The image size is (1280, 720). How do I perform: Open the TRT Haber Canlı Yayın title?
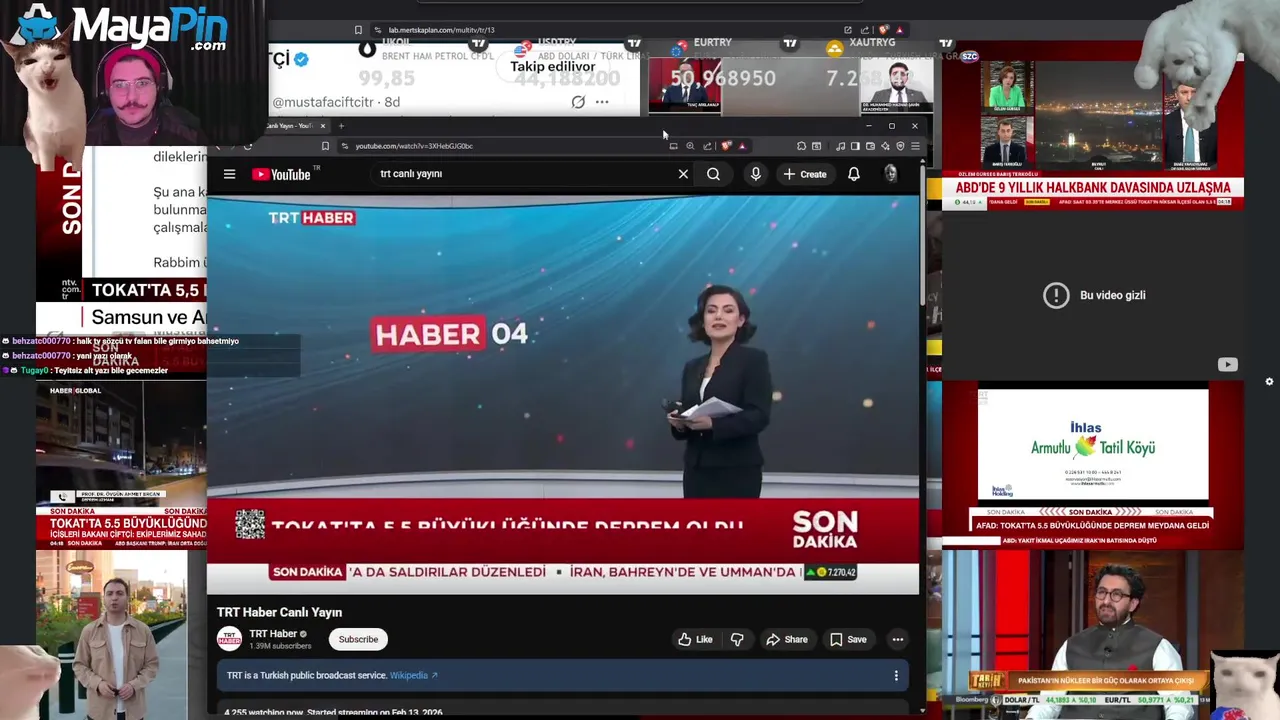point(279,612)
